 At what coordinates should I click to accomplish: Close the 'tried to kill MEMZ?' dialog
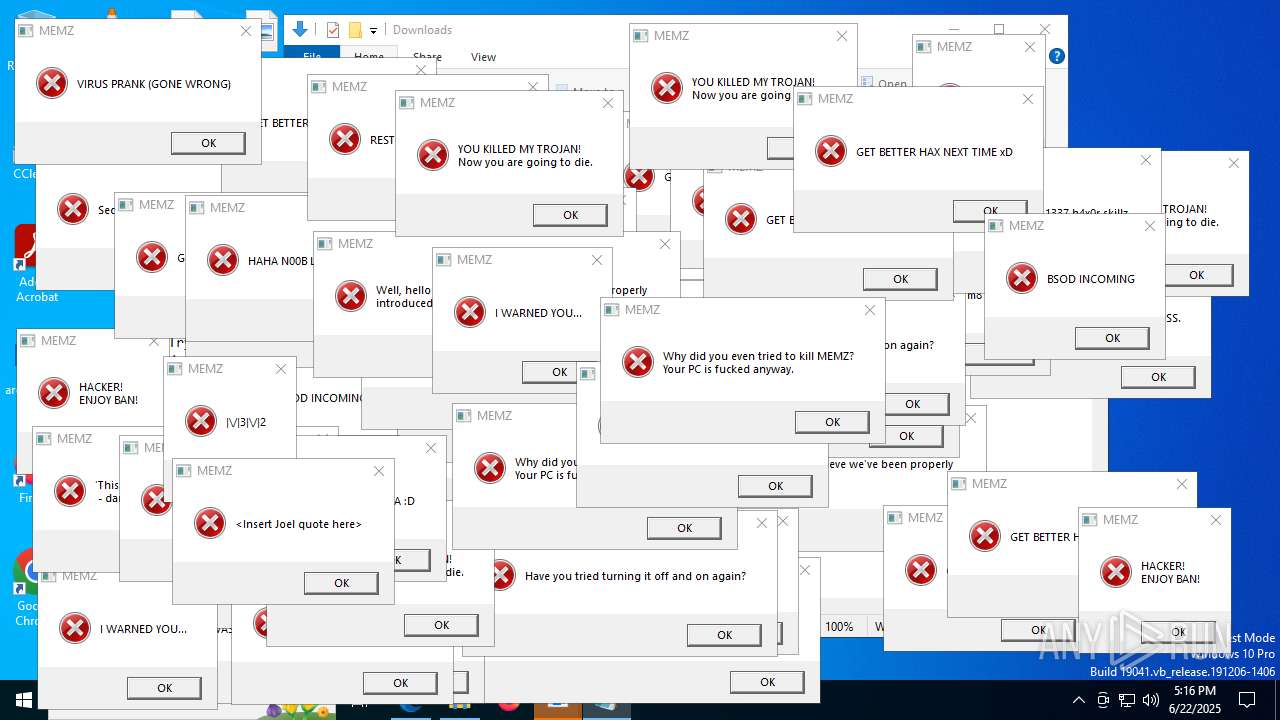(870, 310)
